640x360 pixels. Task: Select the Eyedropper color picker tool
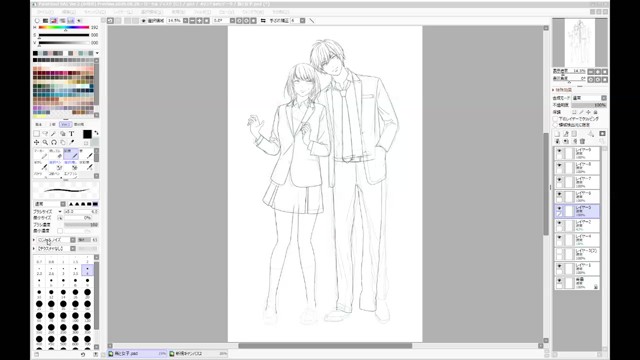coord(71,142)
